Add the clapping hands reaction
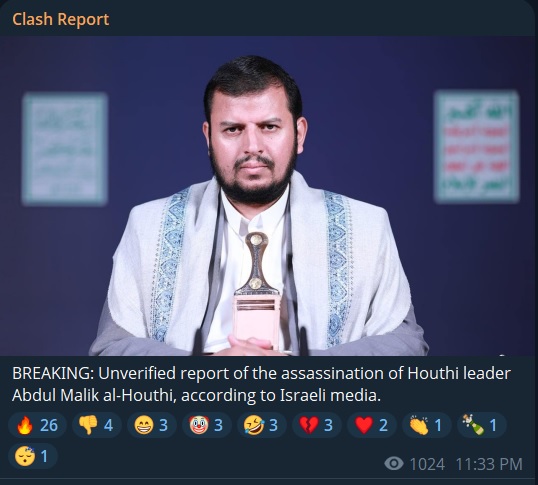 [426, 425]
